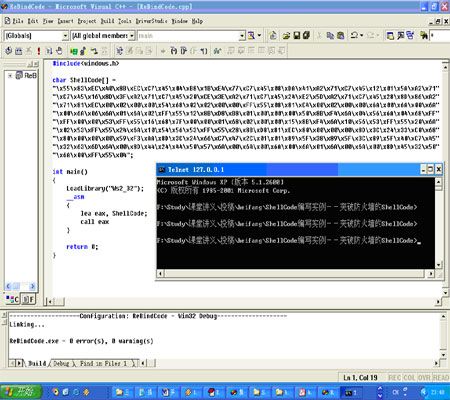
Task: Toggle the Output pane toolbar button
Action: pos(400,35)
